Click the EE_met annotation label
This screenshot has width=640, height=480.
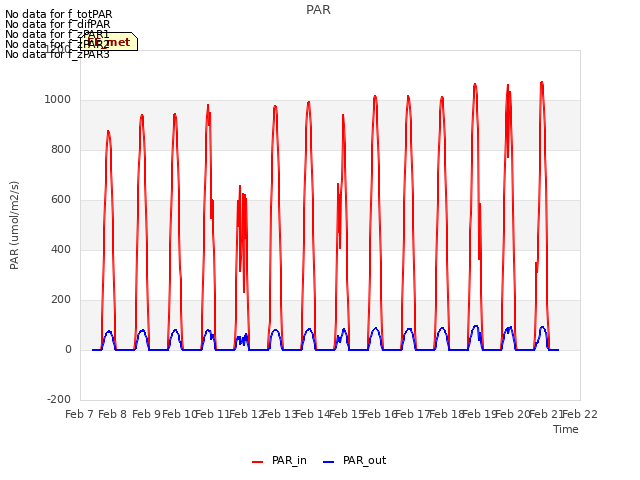point(109,42)
